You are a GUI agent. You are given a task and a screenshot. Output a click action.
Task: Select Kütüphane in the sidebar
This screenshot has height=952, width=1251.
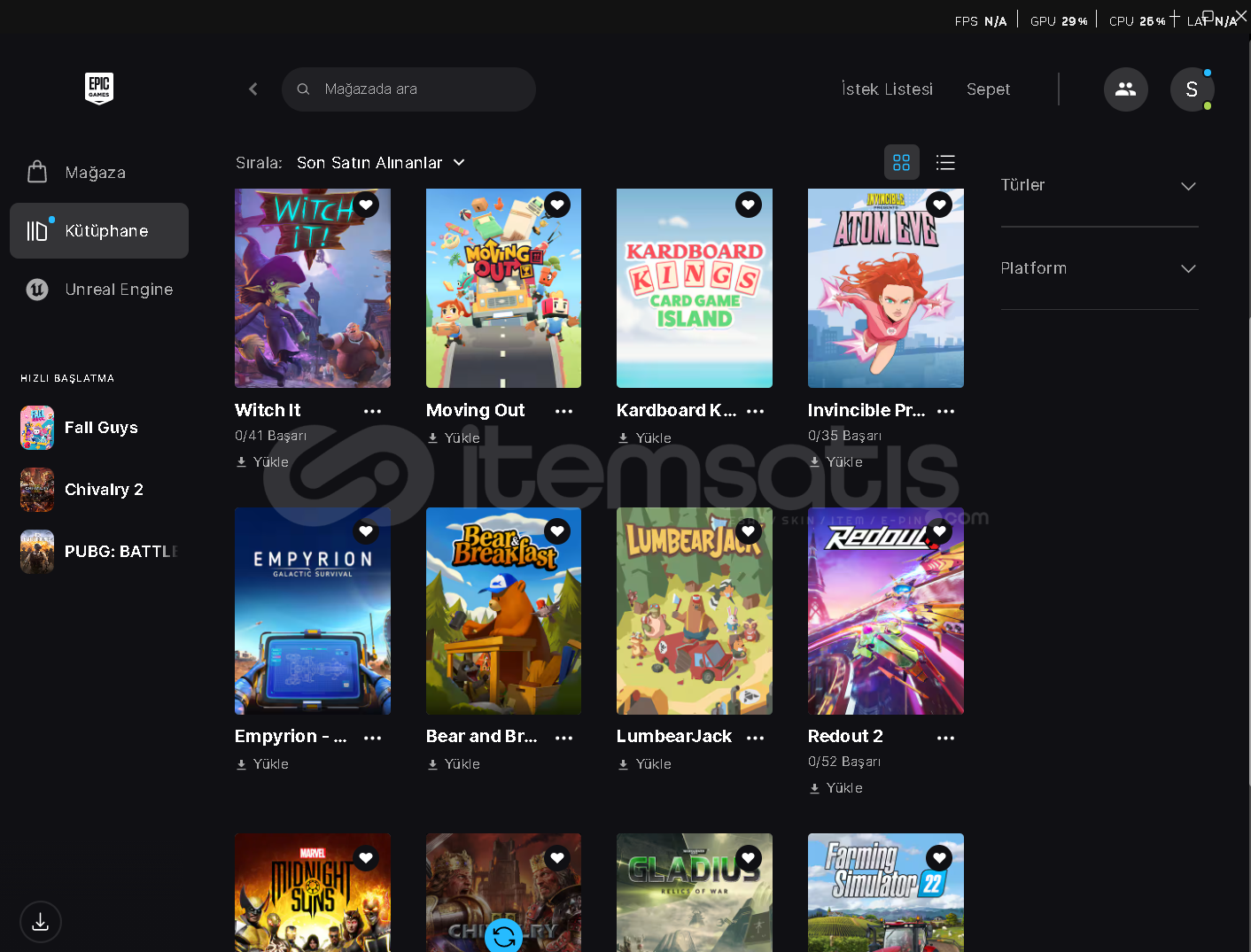99,231
